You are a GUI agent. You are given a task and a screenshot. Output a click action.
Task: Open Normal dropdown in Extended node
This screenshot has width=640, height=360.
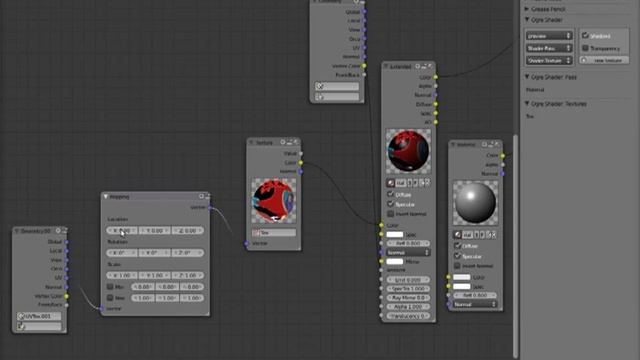click(x=408, y=253)
